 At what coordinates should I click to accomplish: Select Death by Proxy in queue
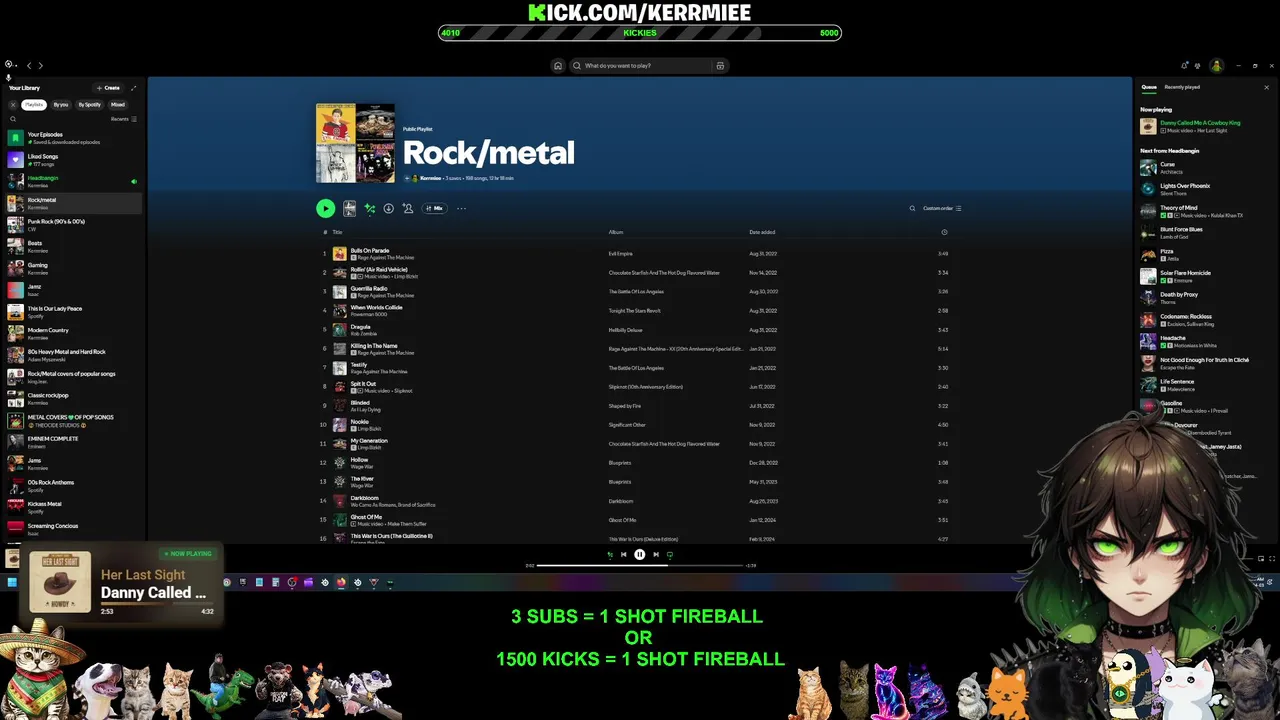pyautogui.click(x=1204, y=298)
